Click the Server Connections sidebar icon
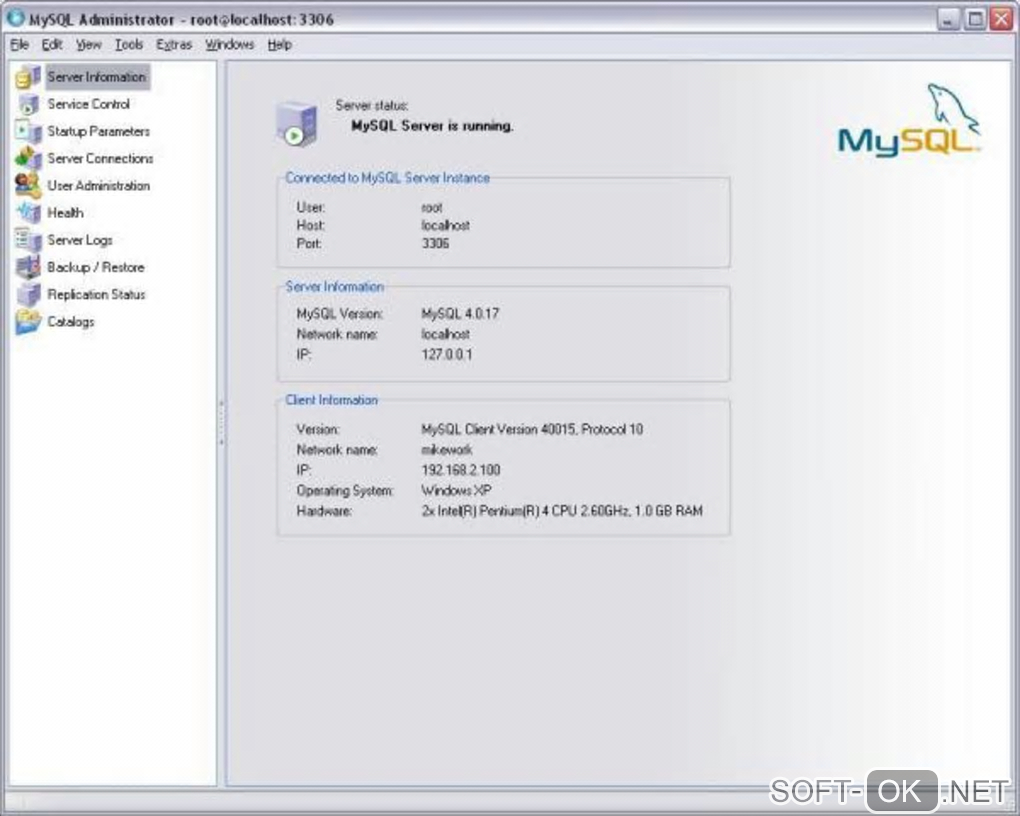1020x816 pixels. coord(28,158)
